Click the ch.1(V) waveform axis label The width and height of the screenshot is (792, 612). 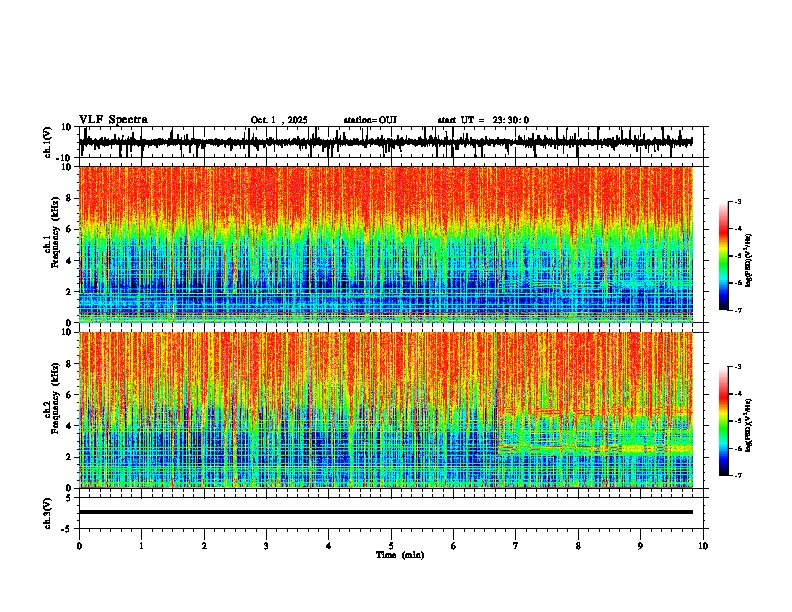point(48,142)
